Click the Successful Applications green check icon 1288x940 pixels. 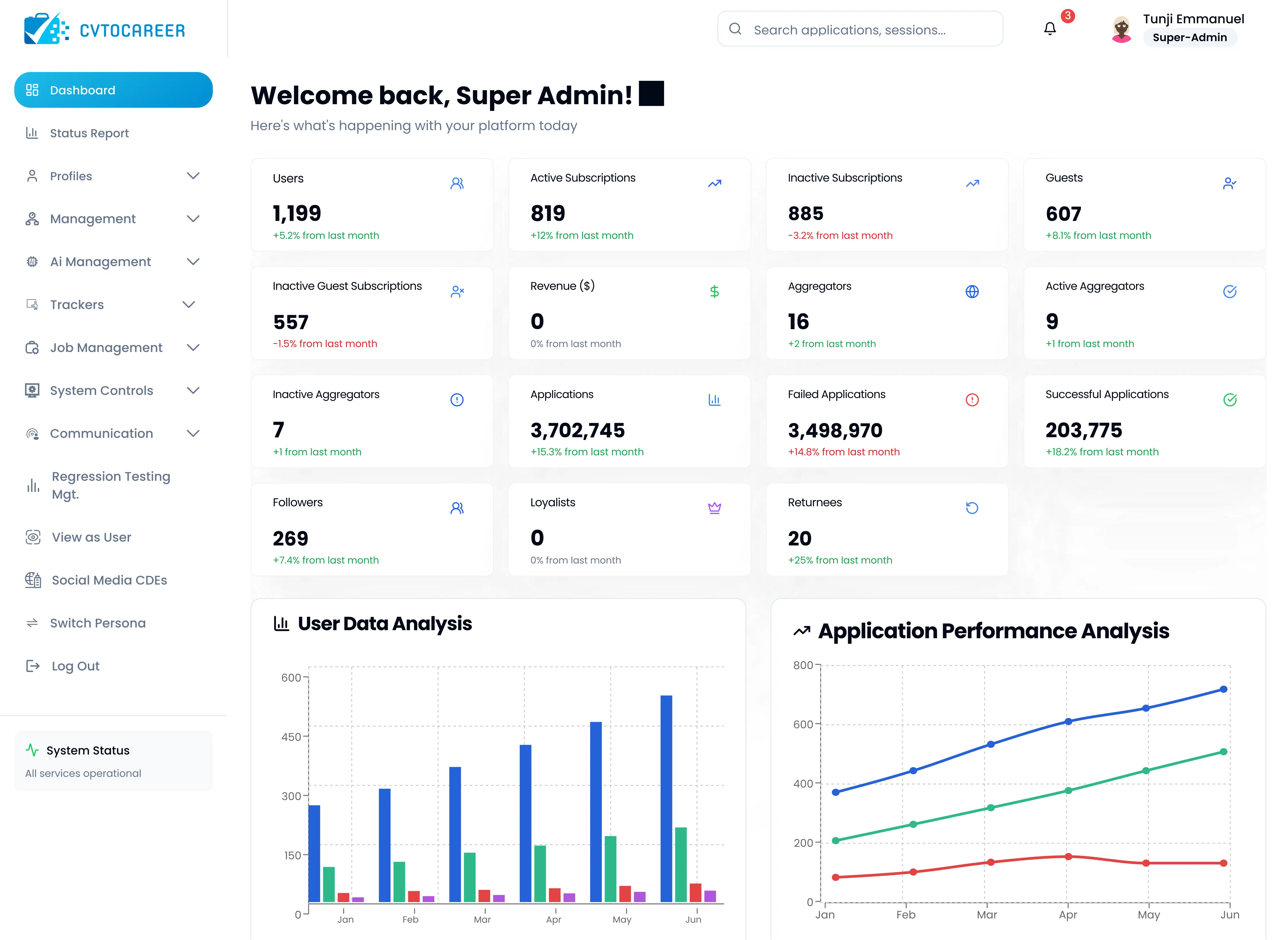click(1229, 400)
